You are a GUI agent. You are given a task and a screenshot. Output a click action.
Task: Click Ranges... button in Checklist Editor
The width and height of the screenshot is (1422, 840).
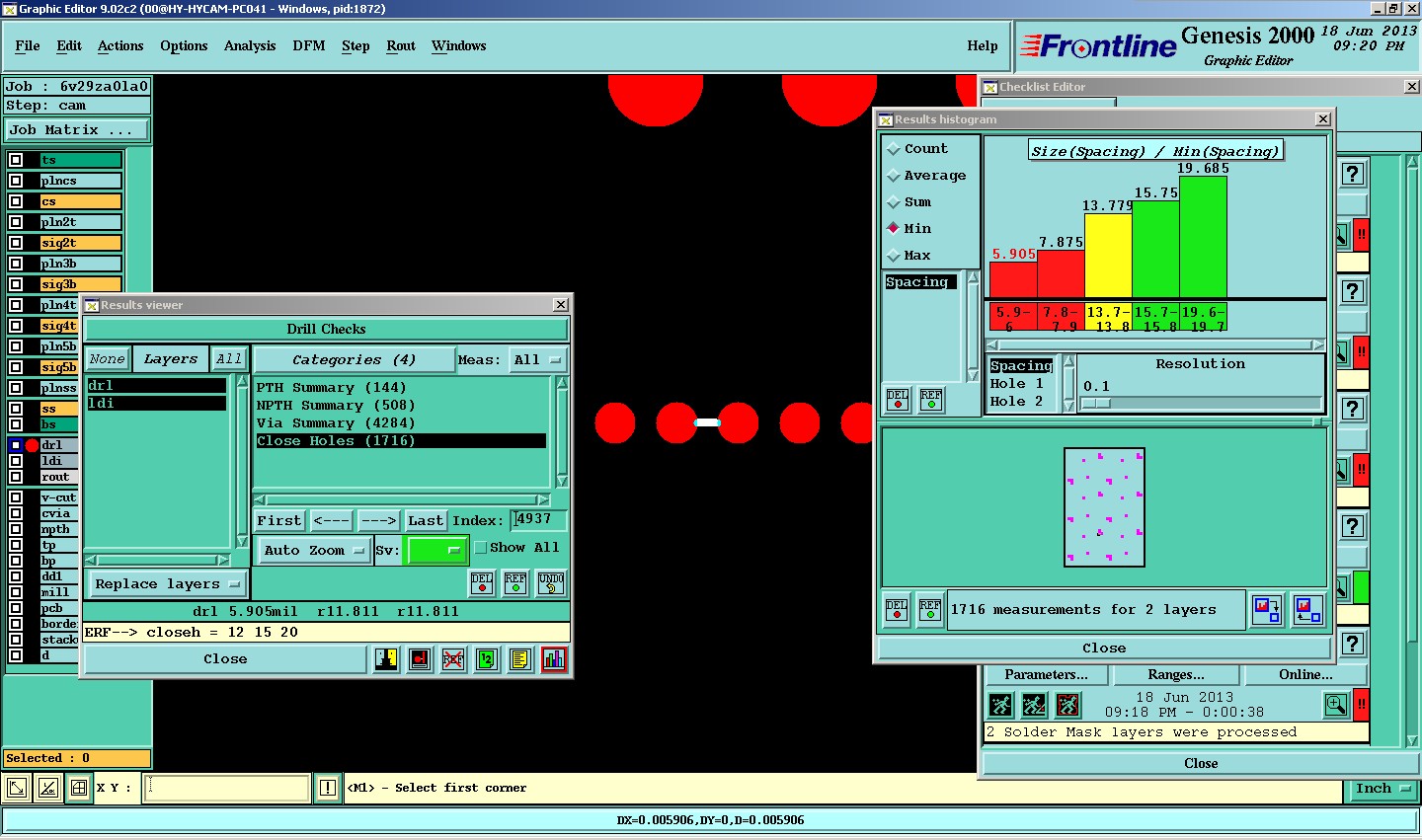pyautogui.click(x=1176, y=675)
